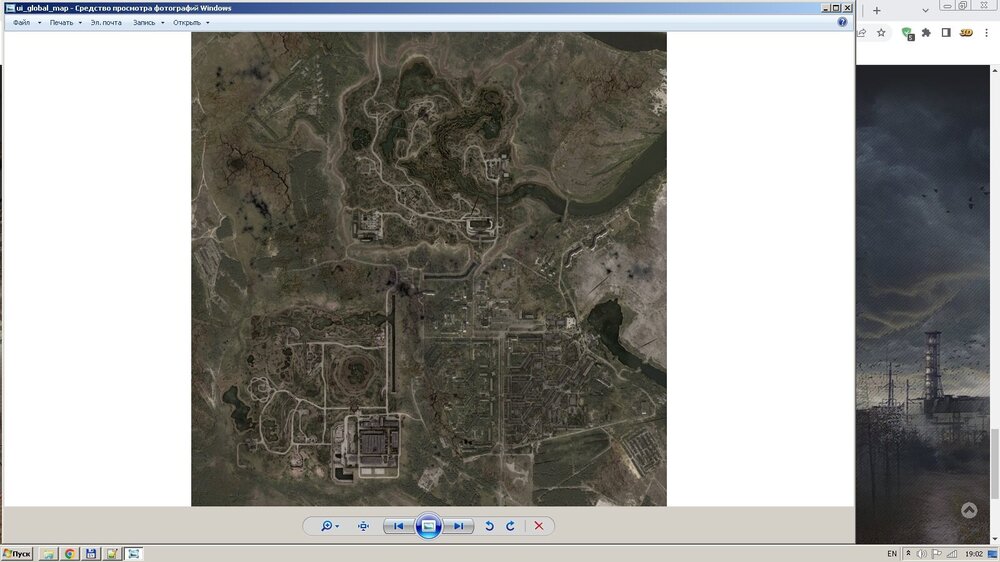Click the scroll-to-top round arrow on the webpage
The height and width of the screenshot is (562, 1000).
[x=969, y=510]
